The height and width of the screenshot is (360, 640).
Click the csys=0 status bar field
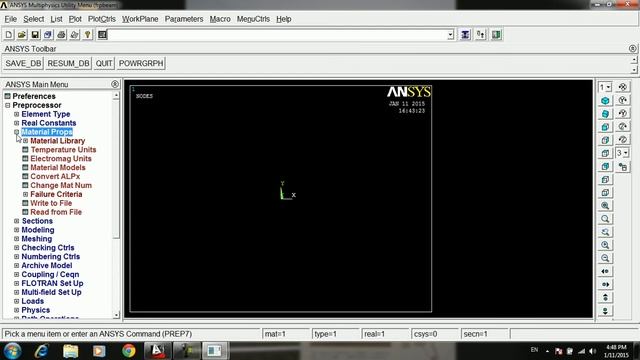[x=435, y=334]
